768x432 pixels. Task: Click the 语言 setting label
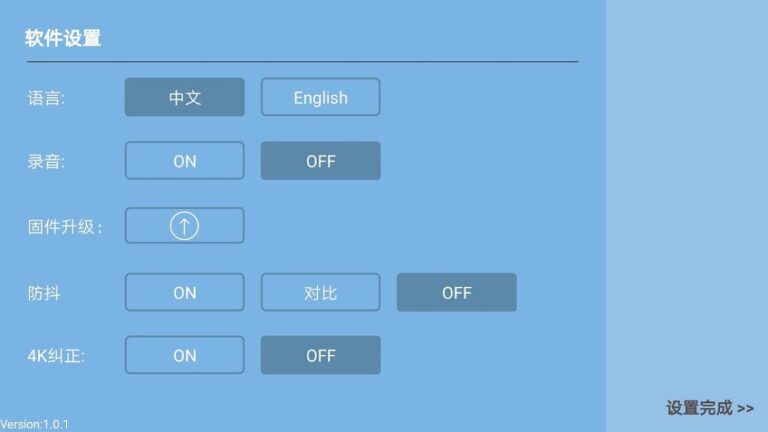[46, 98]
